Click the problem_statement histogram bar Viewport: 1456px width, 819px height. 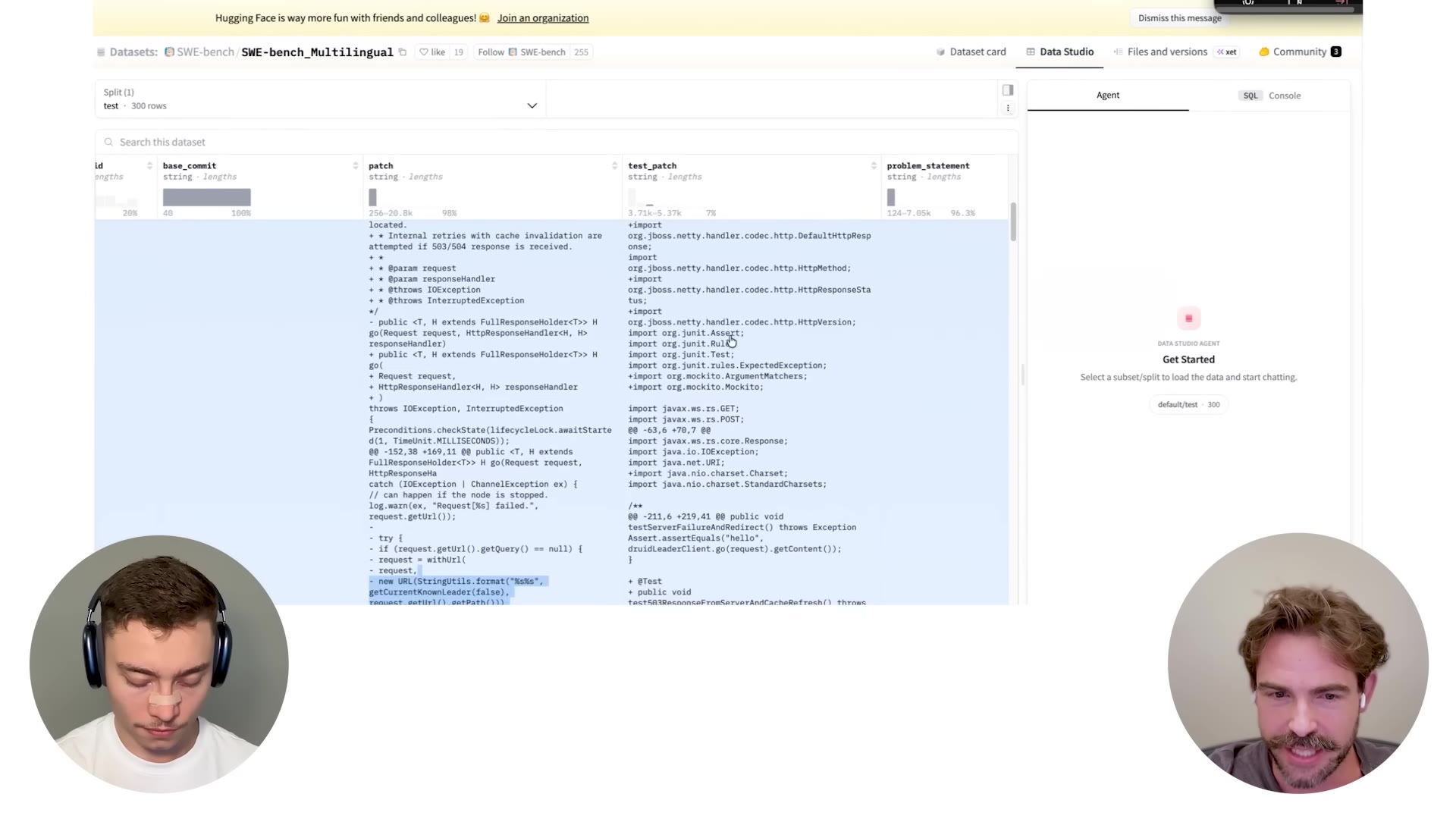point(891,197)
